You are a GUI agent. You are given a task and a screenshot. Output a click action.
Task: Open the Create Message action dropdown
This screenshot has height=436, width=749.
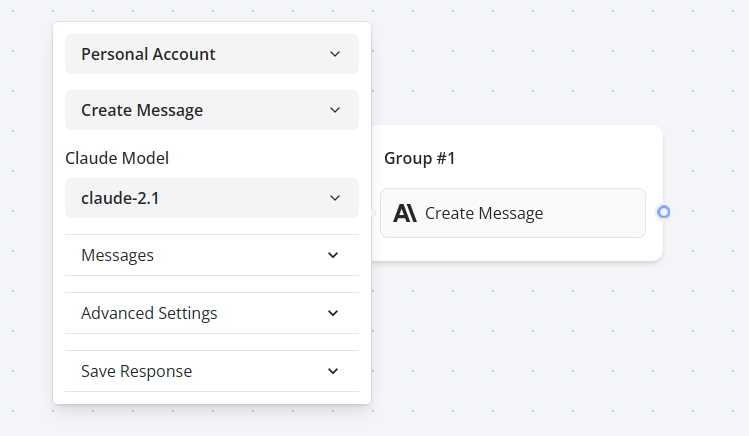tap(200, 110)
